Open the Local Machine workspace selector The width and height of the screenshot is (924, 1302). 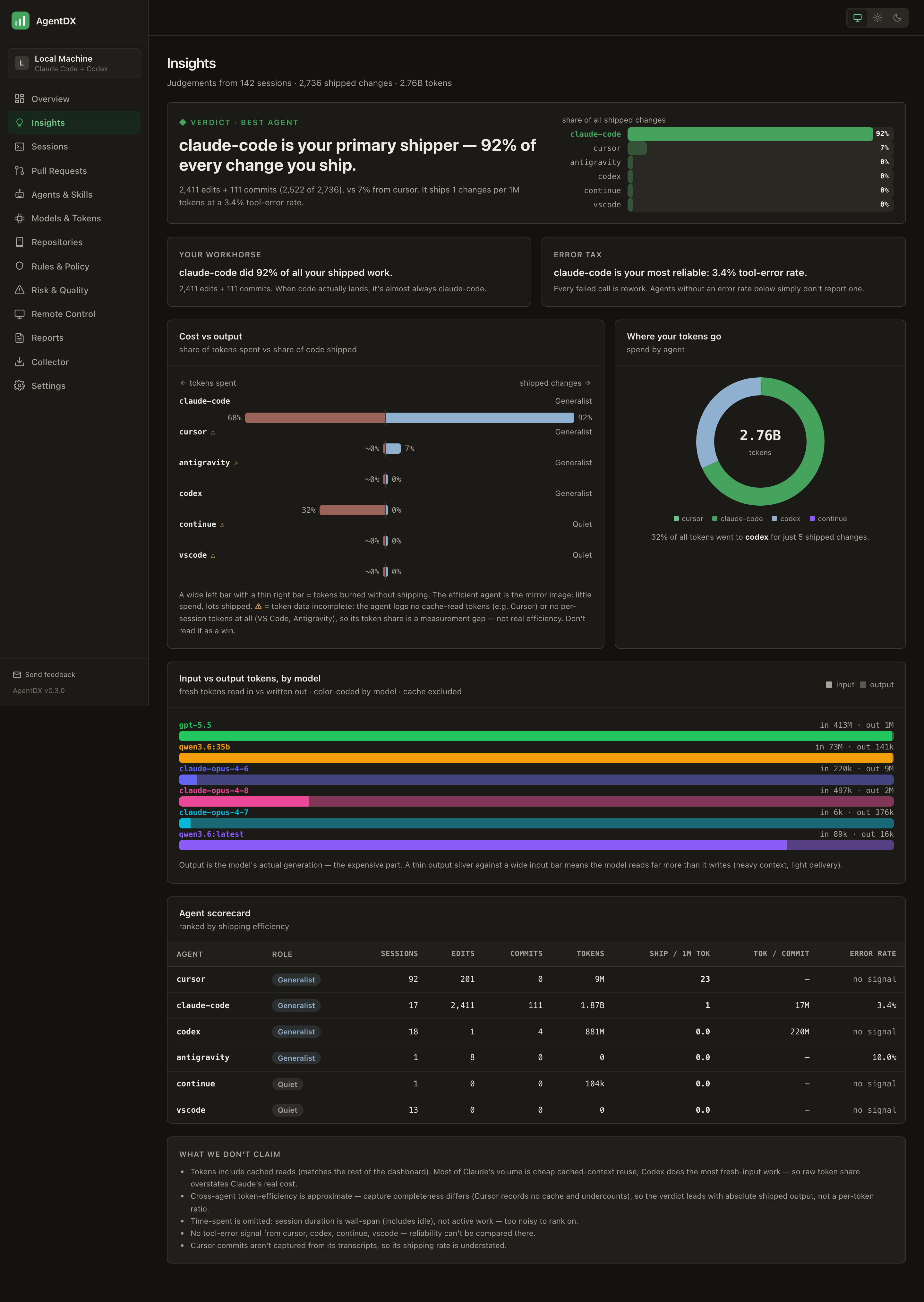coord(74,63)
